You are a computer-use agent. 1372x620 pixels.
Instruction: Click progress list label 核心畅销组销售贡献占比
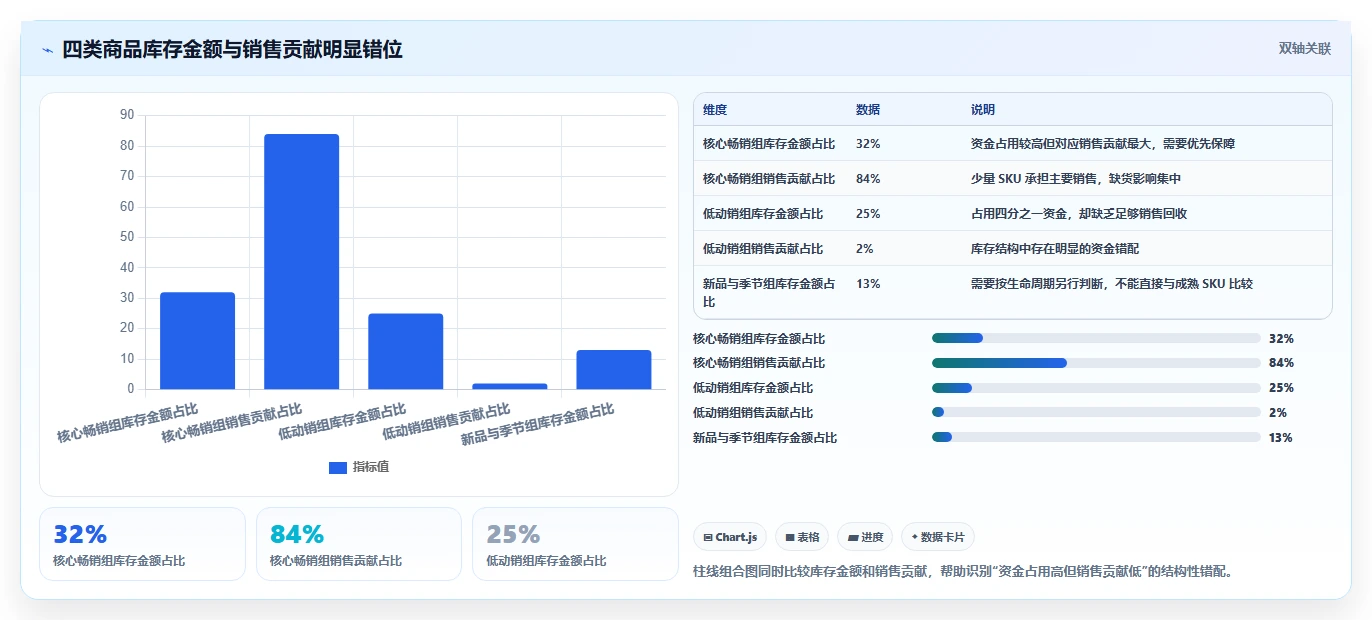759,363
